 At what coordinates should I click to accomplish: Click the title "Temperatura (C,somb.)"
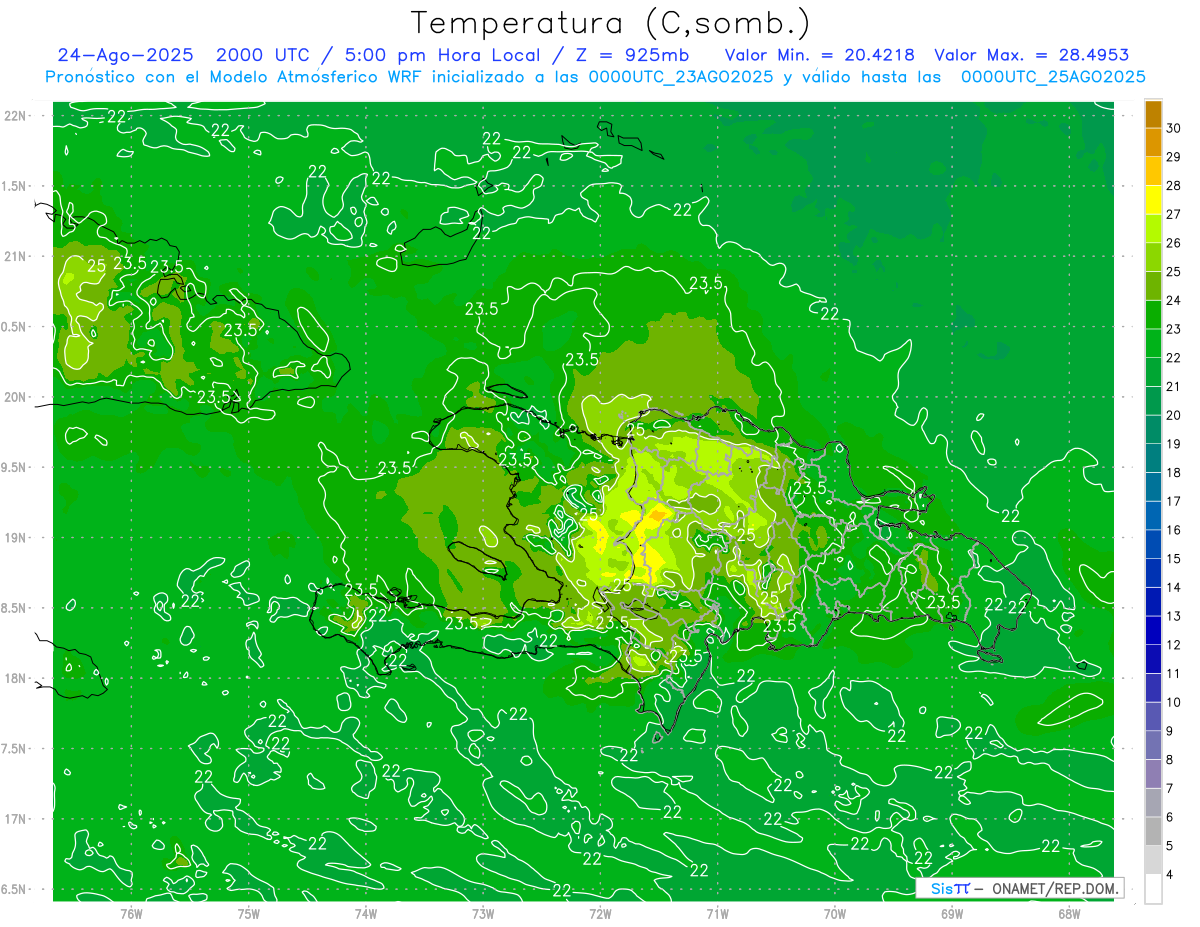[x=611, y=23]
